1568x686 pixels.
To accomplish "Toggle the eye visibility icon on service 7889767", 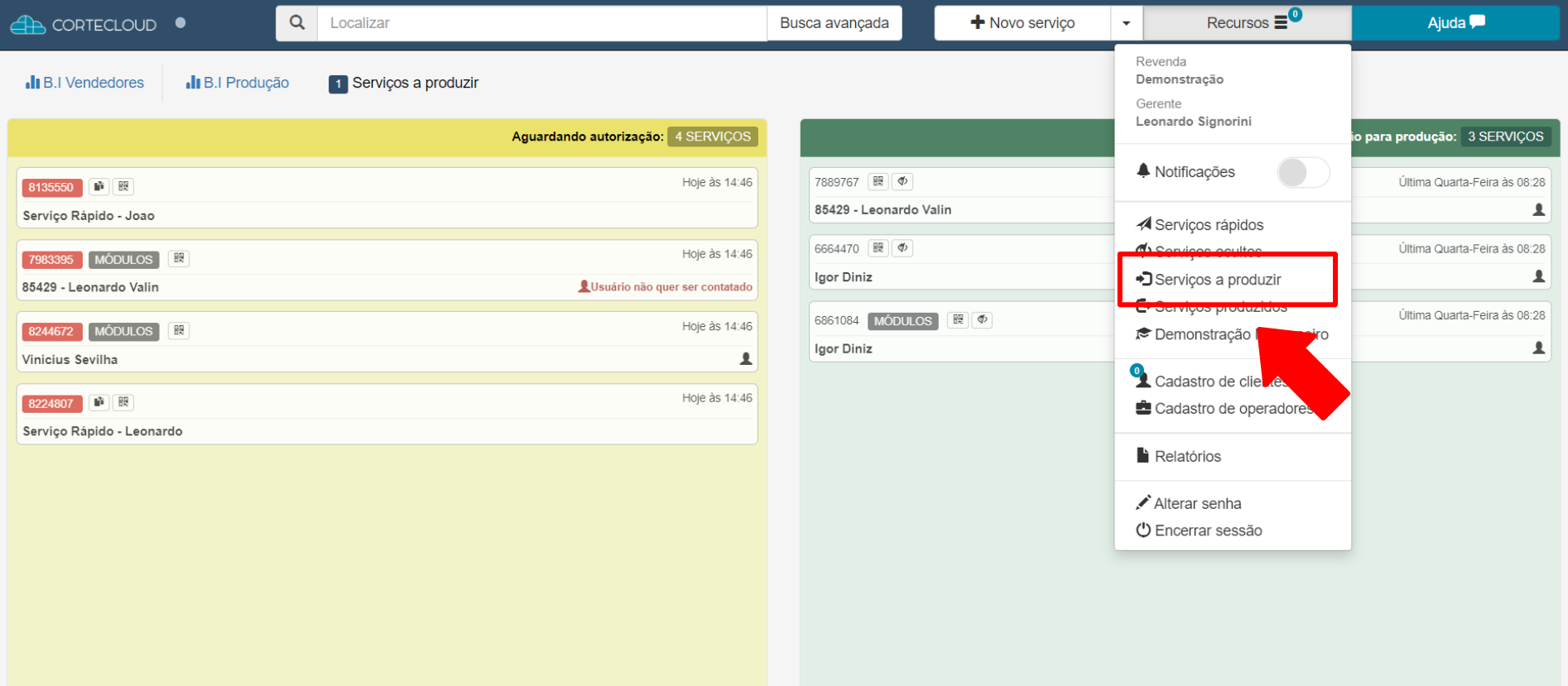I will pos(902,181).
